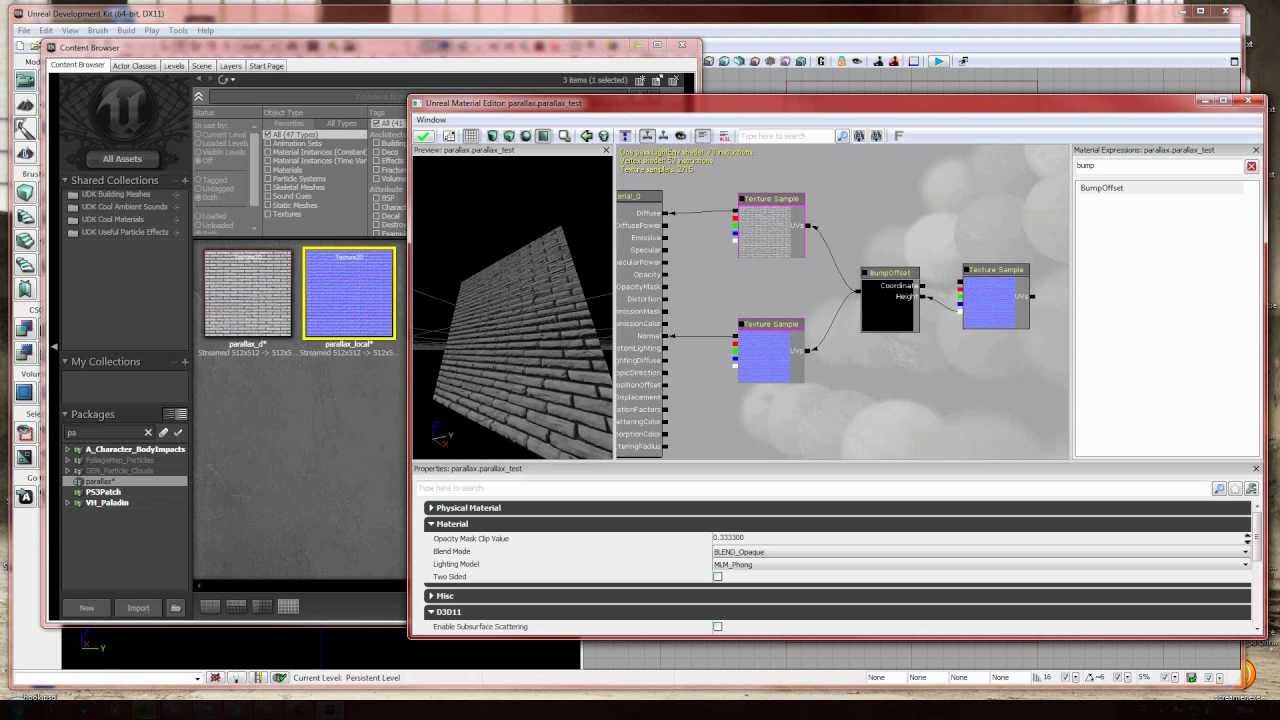Select cylinder preview primitive

click(x=491, y=136)
